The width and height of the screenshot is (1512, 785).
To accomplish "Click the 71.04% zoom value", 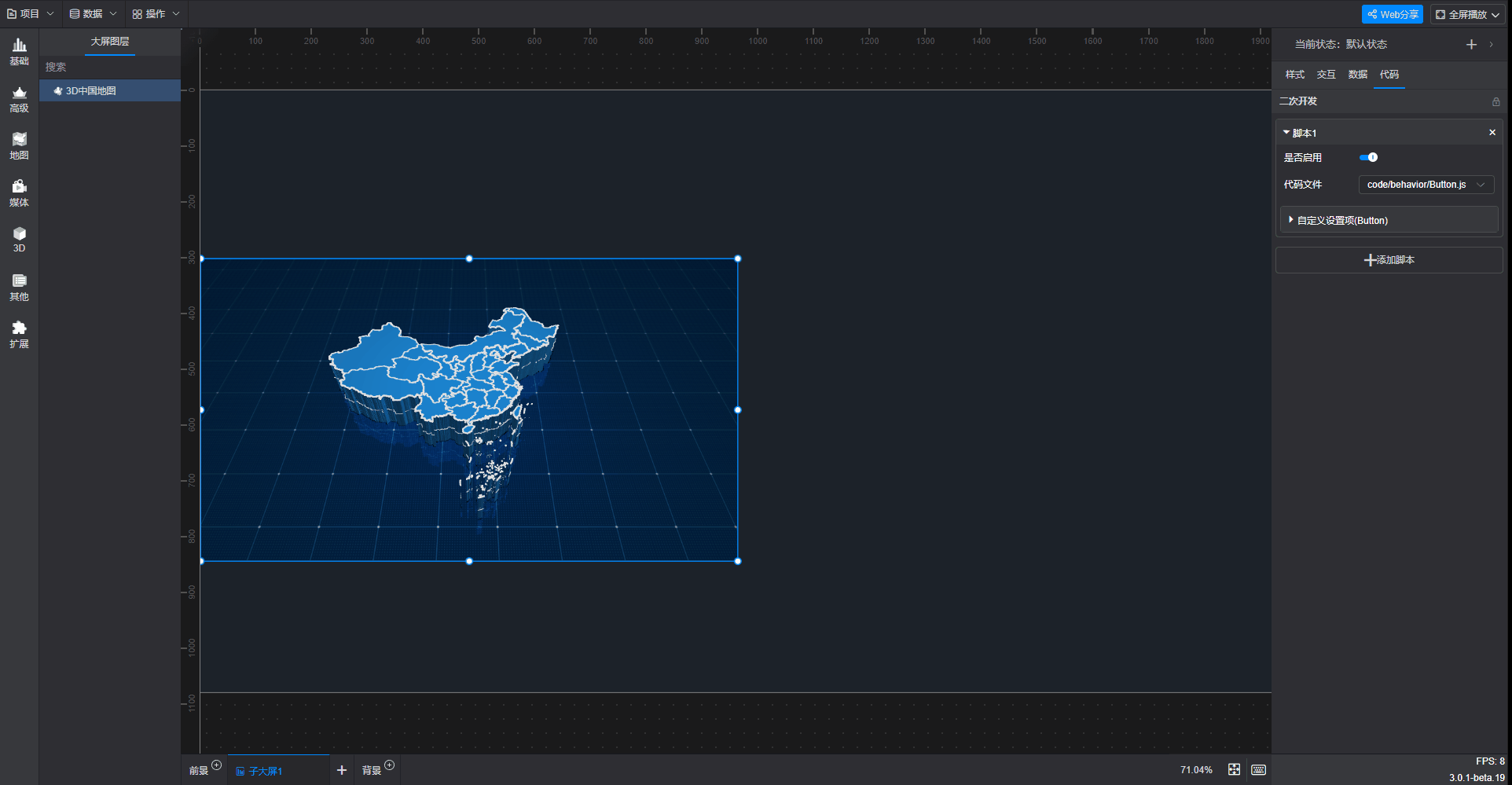I will click(1195, 770).
